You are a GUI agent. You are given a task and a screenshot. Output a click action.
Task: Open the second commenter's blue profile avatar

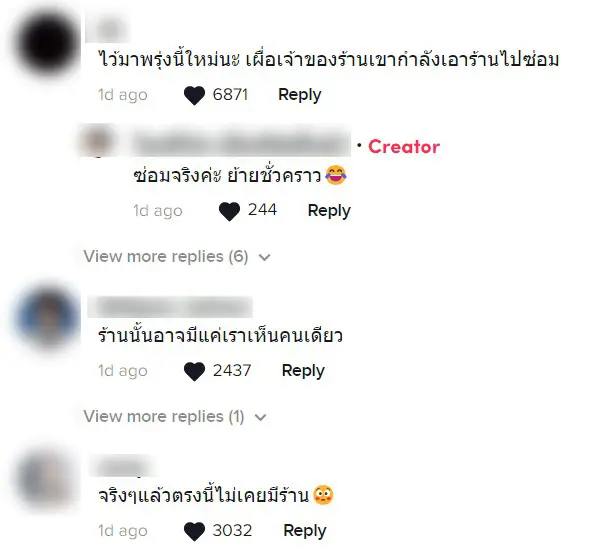click(x=47, y=317)
